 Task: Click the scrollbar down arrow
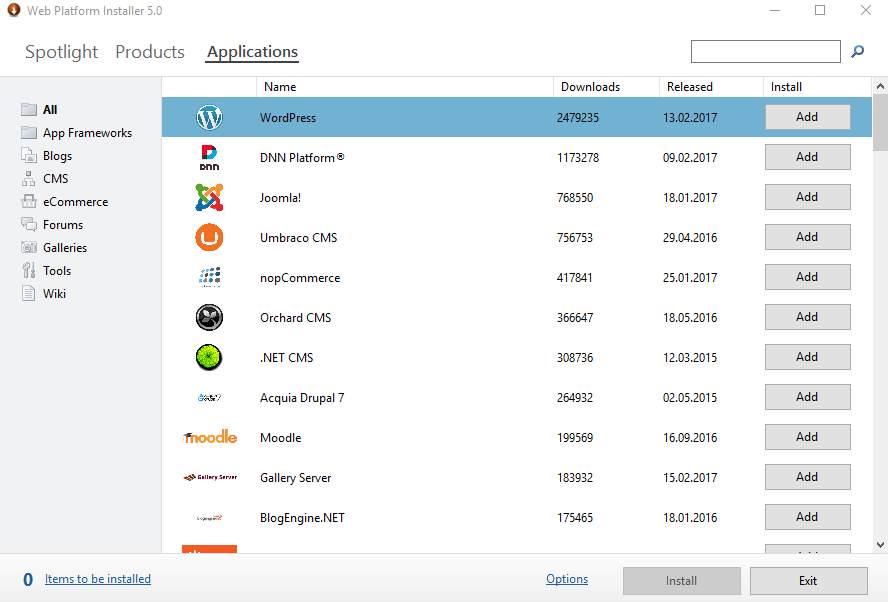(880, 545)
